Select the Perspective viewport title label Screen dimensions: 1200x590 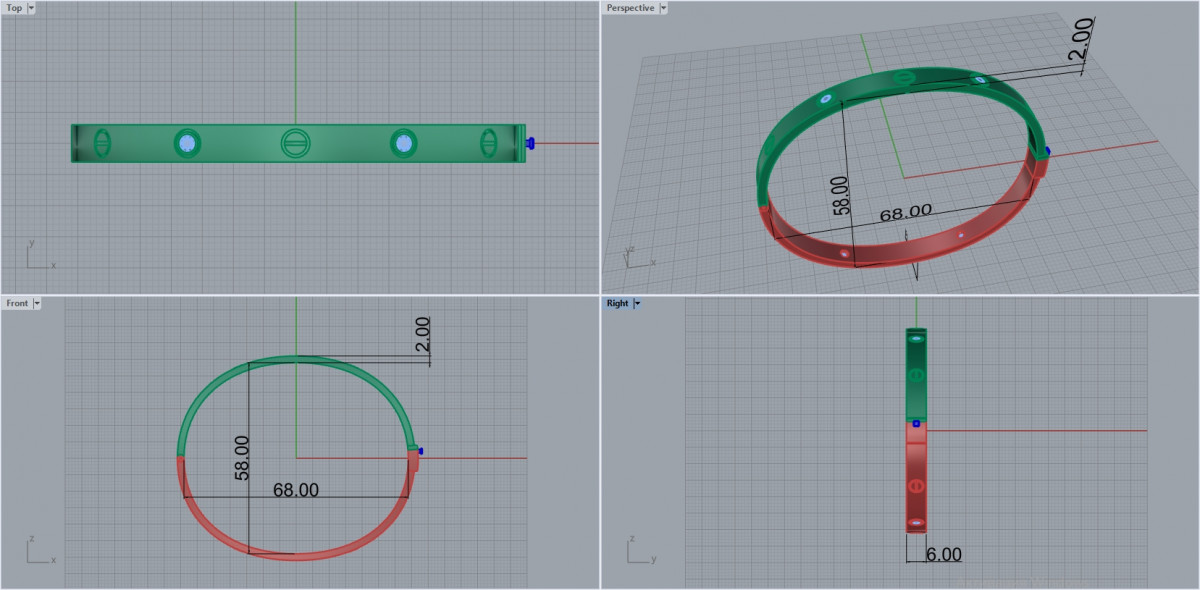click(x=630, y=8)
